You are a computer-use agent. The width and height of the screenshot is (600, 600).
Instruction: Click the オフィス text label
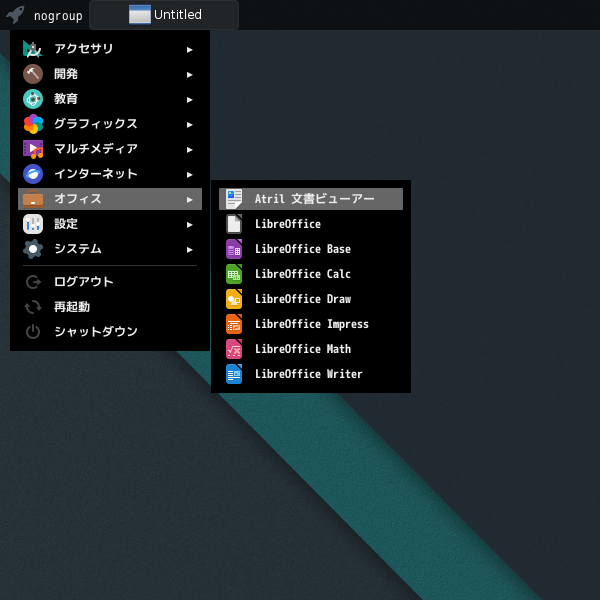(78, 199)
